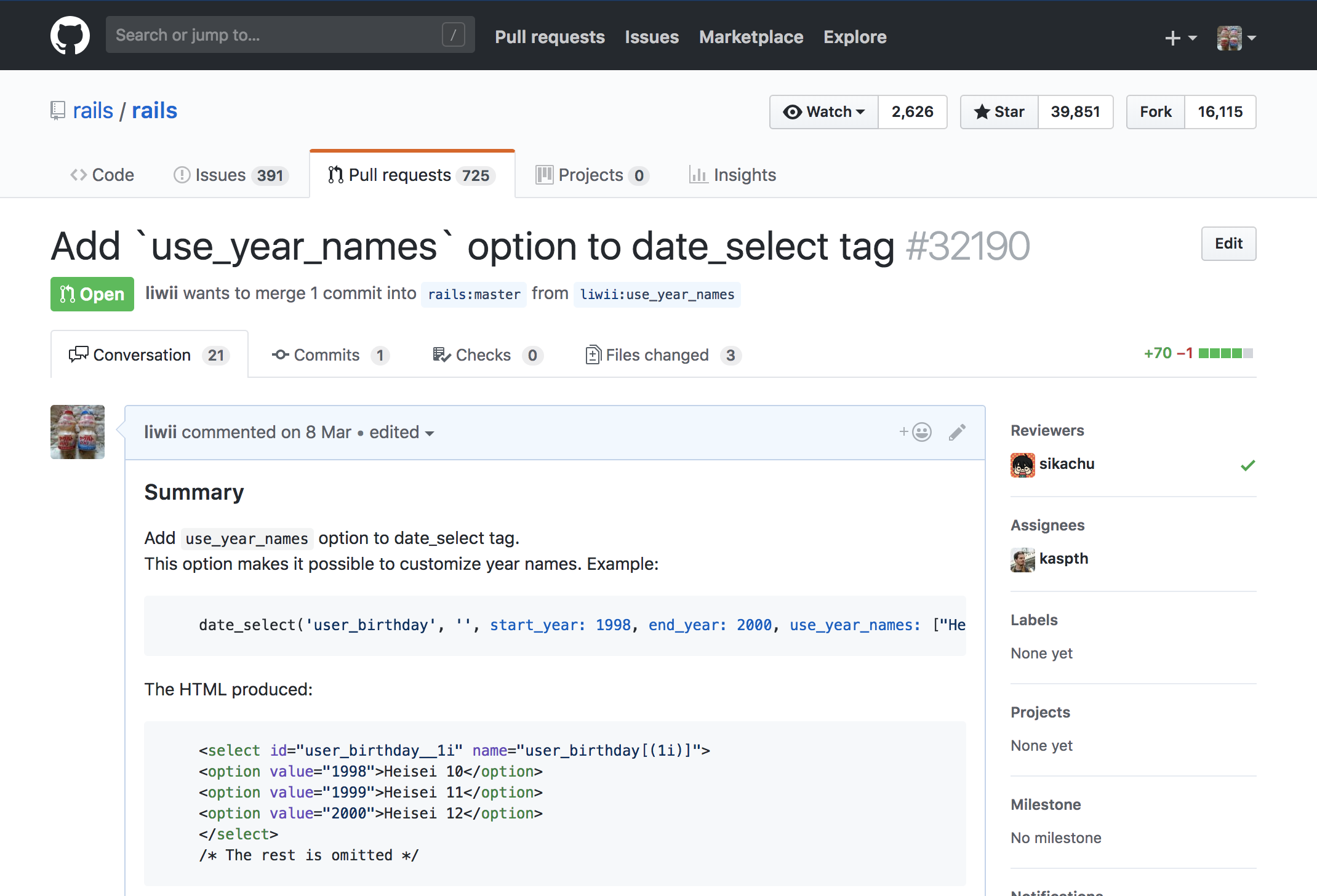Open the Watch notifications dropdown

point(823,112)
